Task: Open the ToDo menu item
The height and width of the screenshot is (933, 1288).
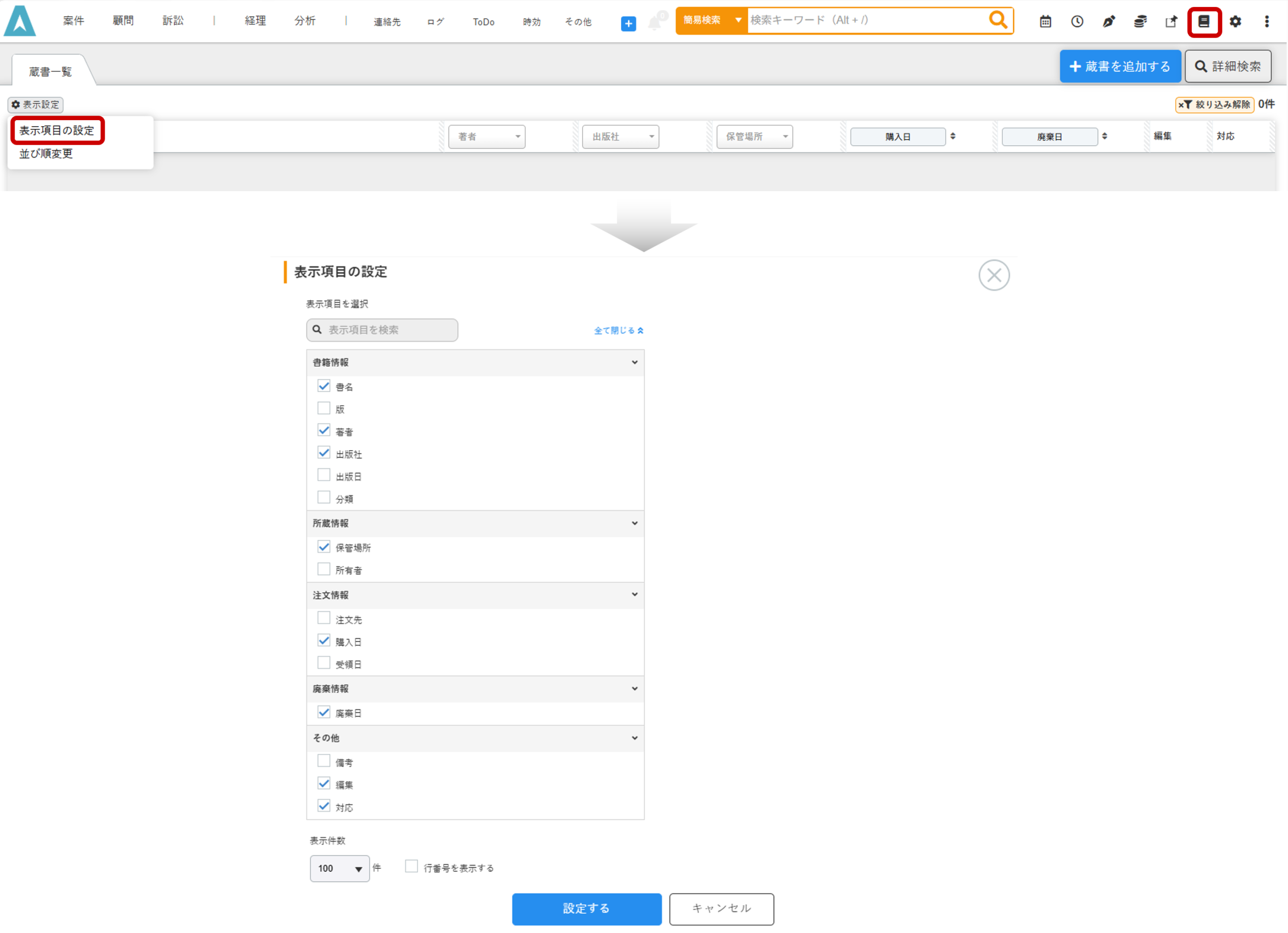Action: coord(484,22)
